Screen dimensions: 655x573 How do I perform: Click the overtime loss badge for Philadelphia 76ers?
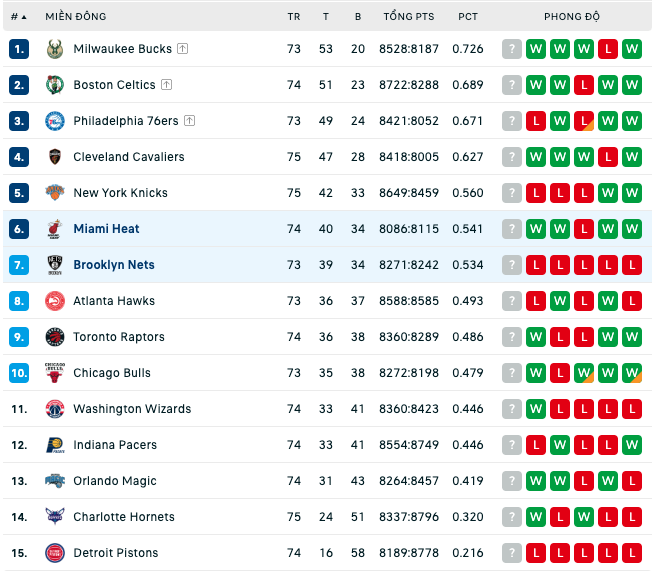point(584,121)
